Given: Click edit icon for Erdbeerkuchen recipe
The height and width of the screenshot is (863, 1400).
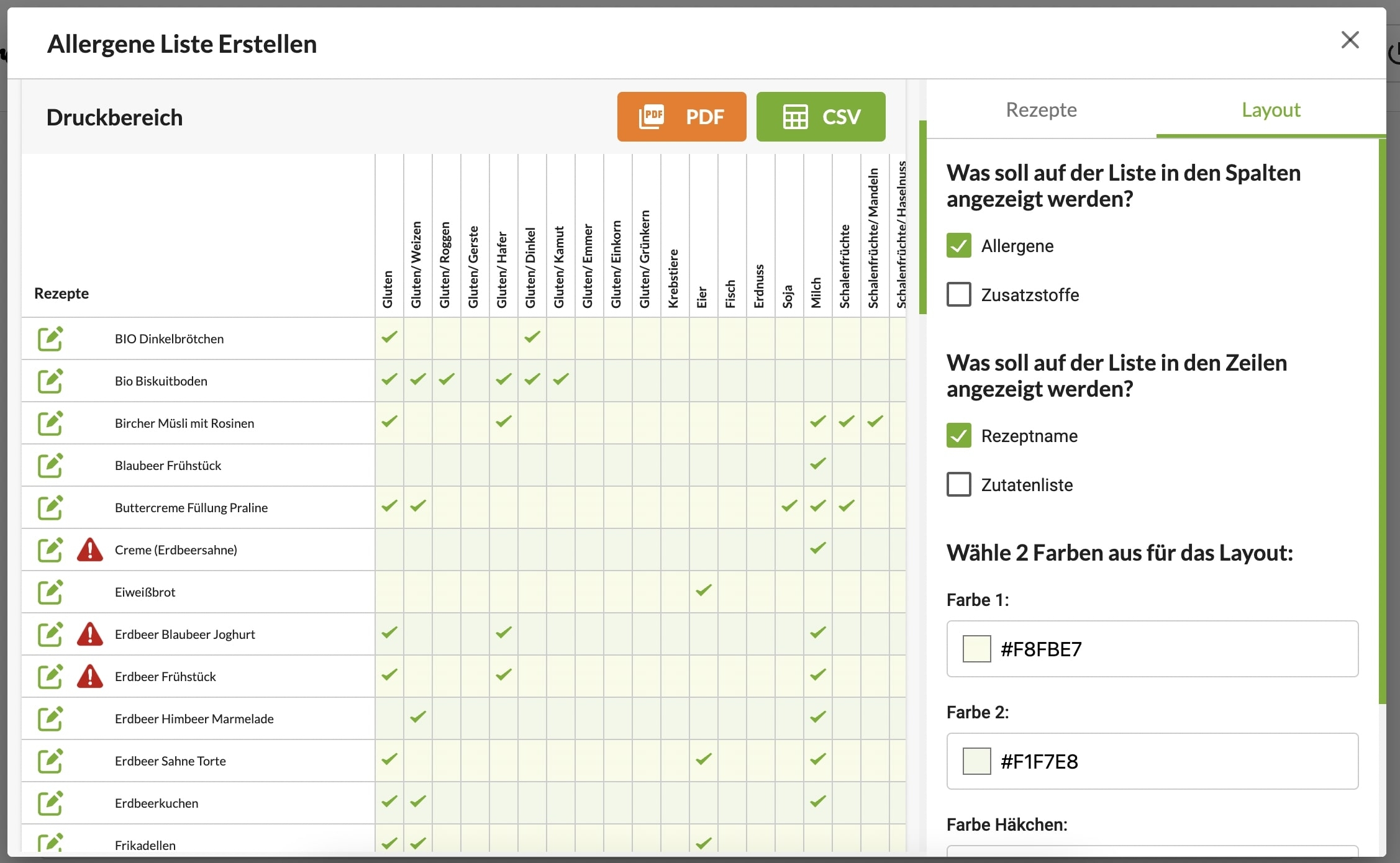Looking at the screenshot, I should 50,803.
